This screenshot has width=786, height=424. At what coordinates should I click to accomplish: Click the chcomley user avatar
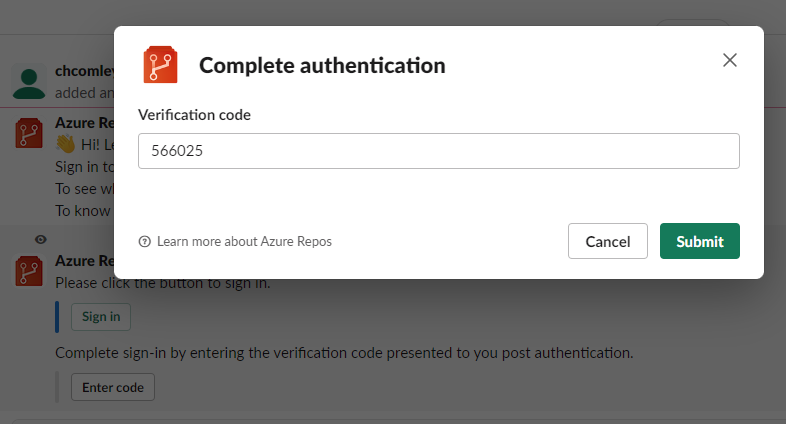31,82
